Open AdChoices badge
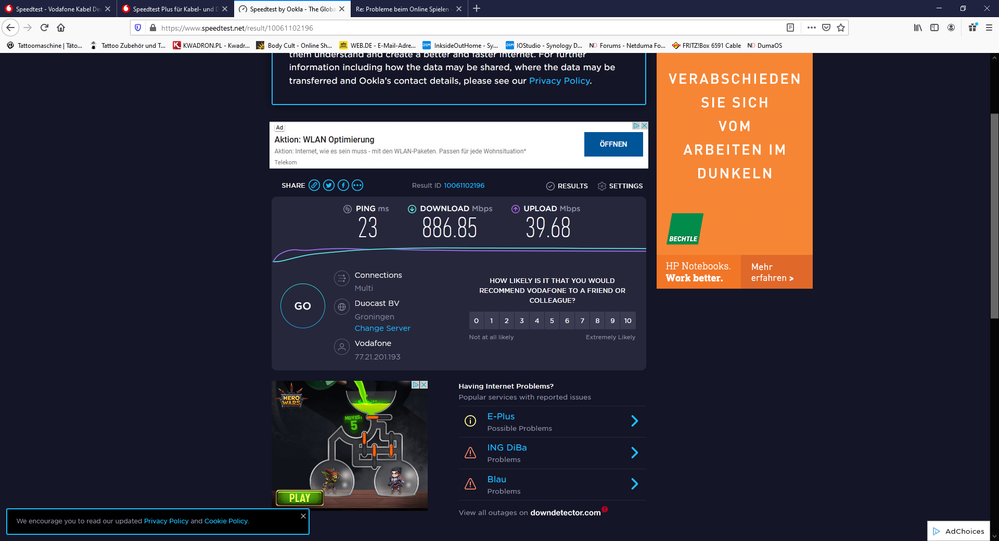Image resolution: width=999 pixels, height=541 pixels. (958, 531)
